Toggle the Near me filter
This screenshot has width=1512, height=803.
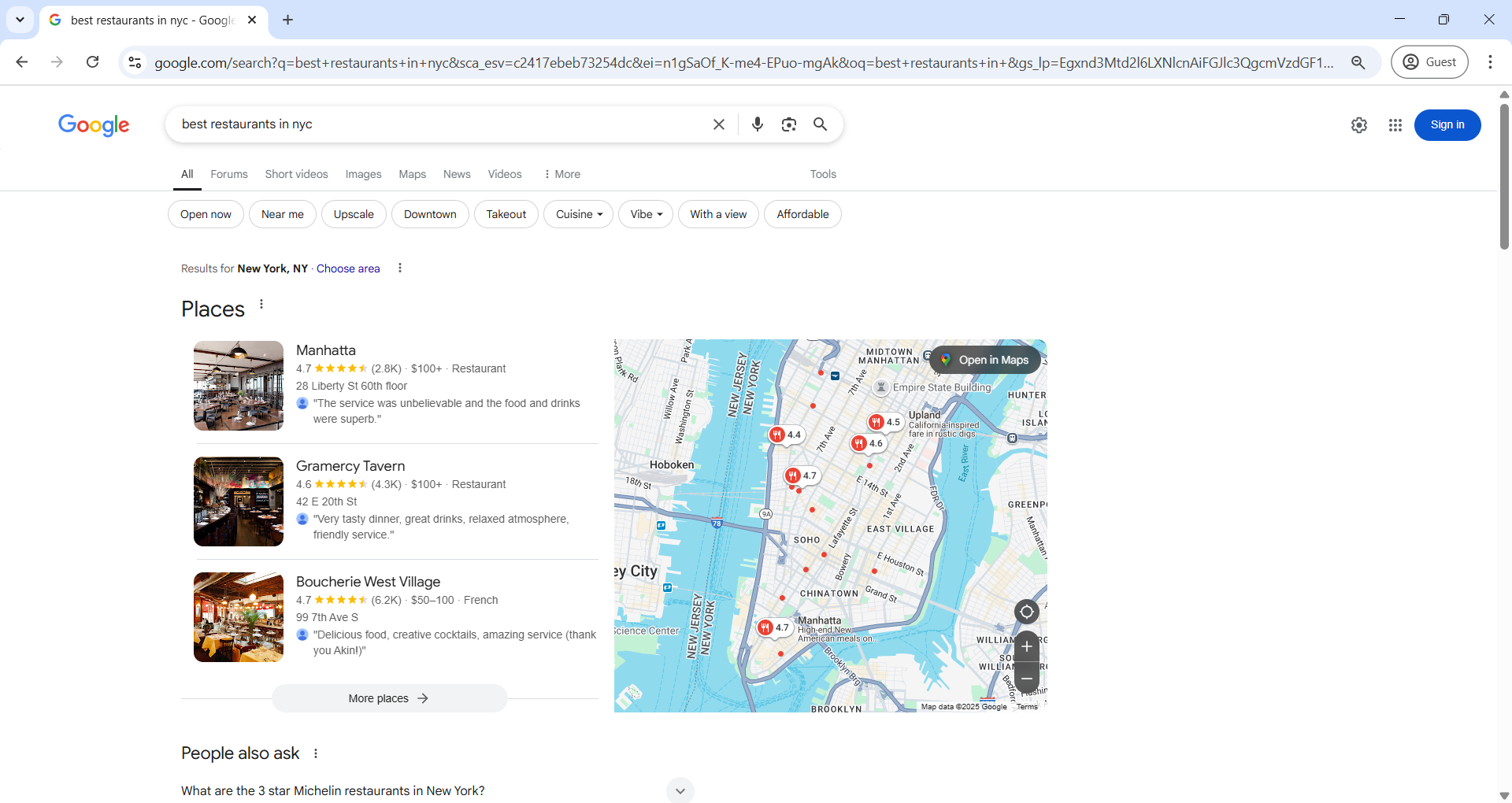282,214
